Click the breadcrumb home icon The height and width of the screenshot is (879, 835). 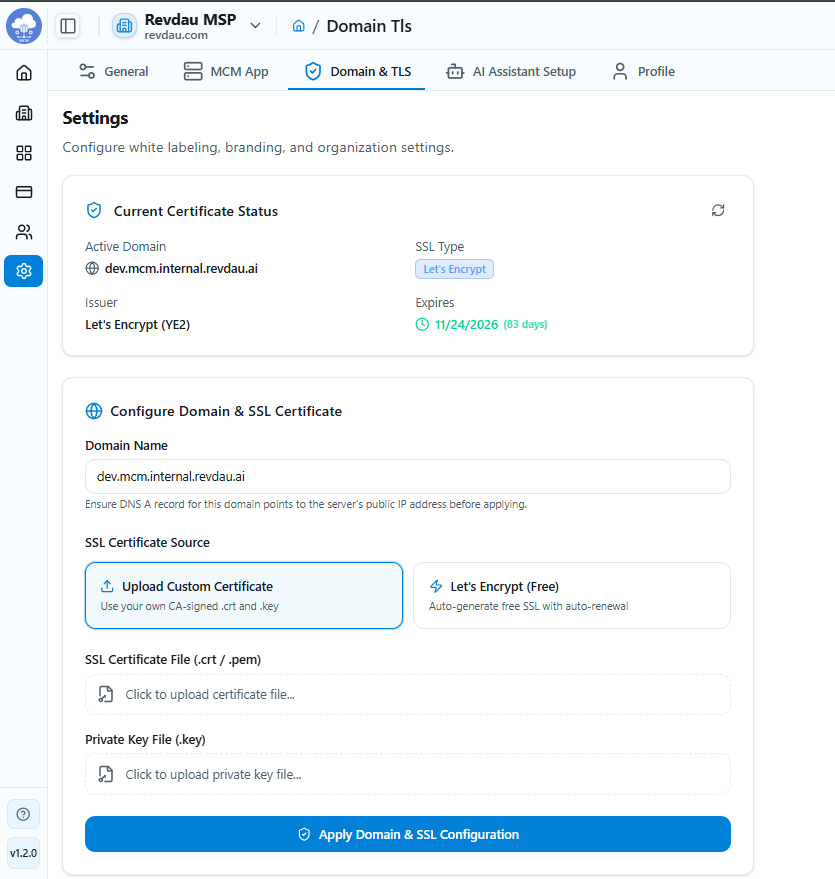299,26
